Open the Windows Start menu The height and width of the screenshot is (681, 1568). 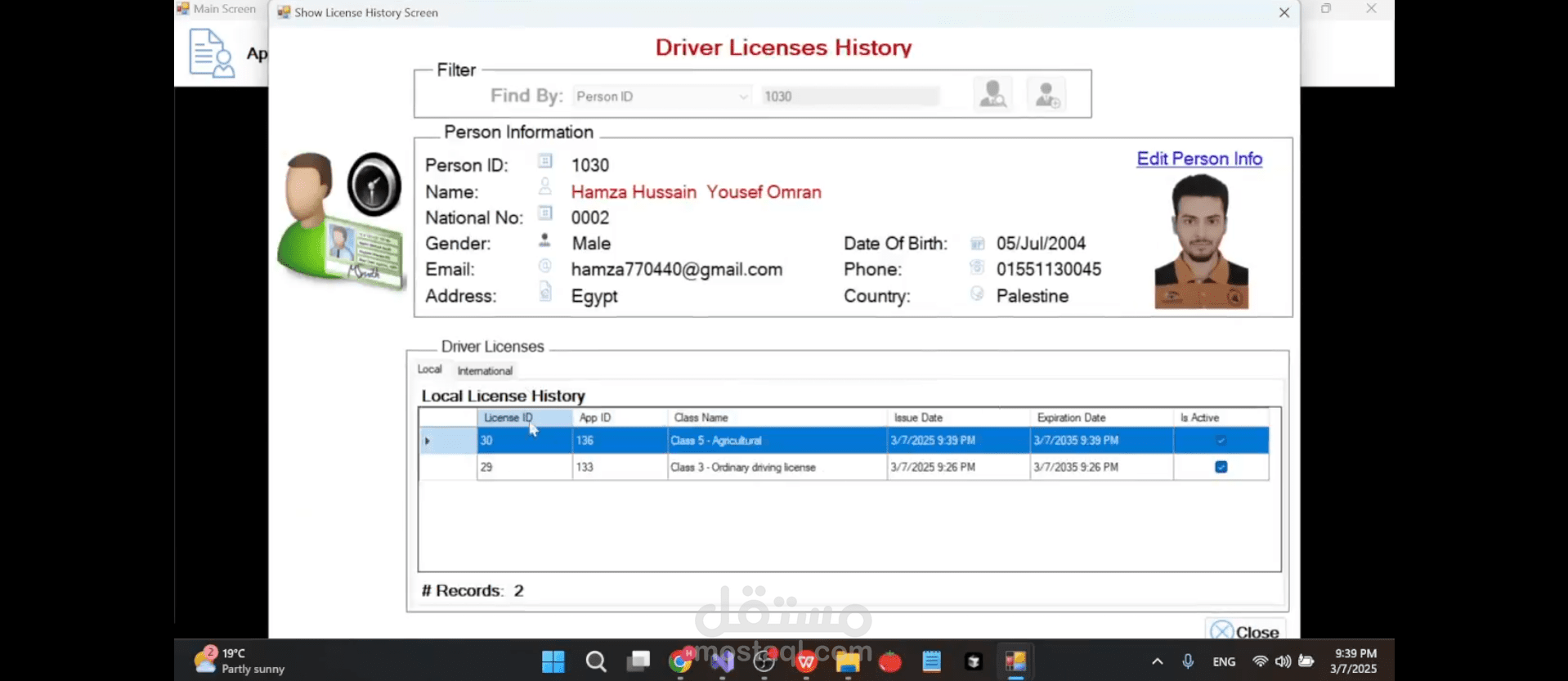pyautogui.click(x=553, y=661)
